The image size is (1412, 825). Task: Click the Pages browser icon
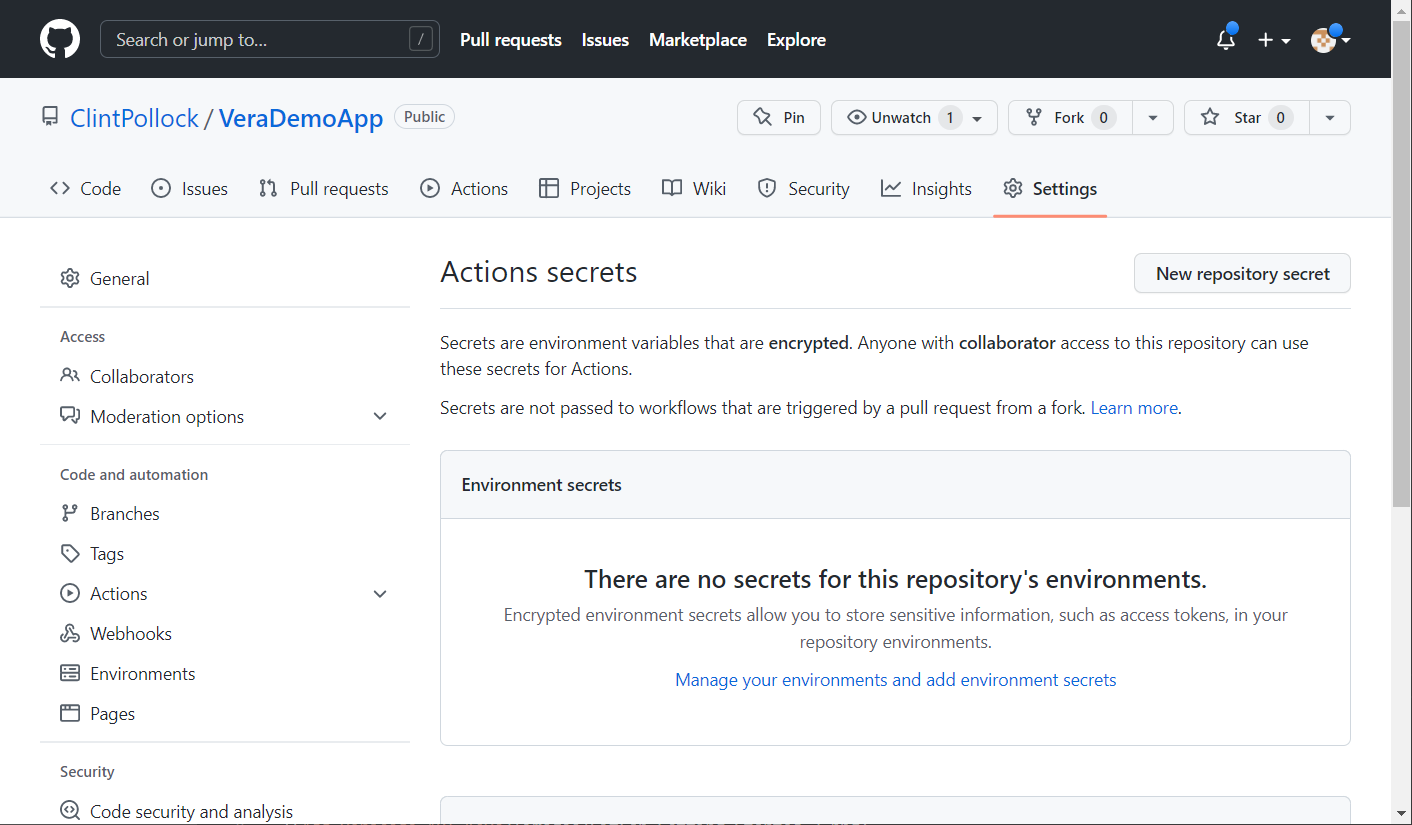coord(70,714)
